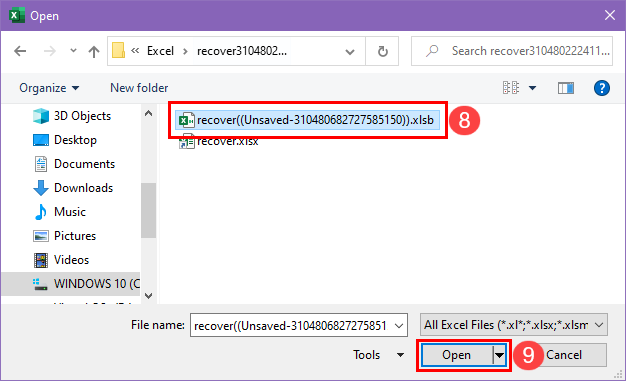Close the Open dialog
This screenshot has width=626, height=381.
click(610, 15)
